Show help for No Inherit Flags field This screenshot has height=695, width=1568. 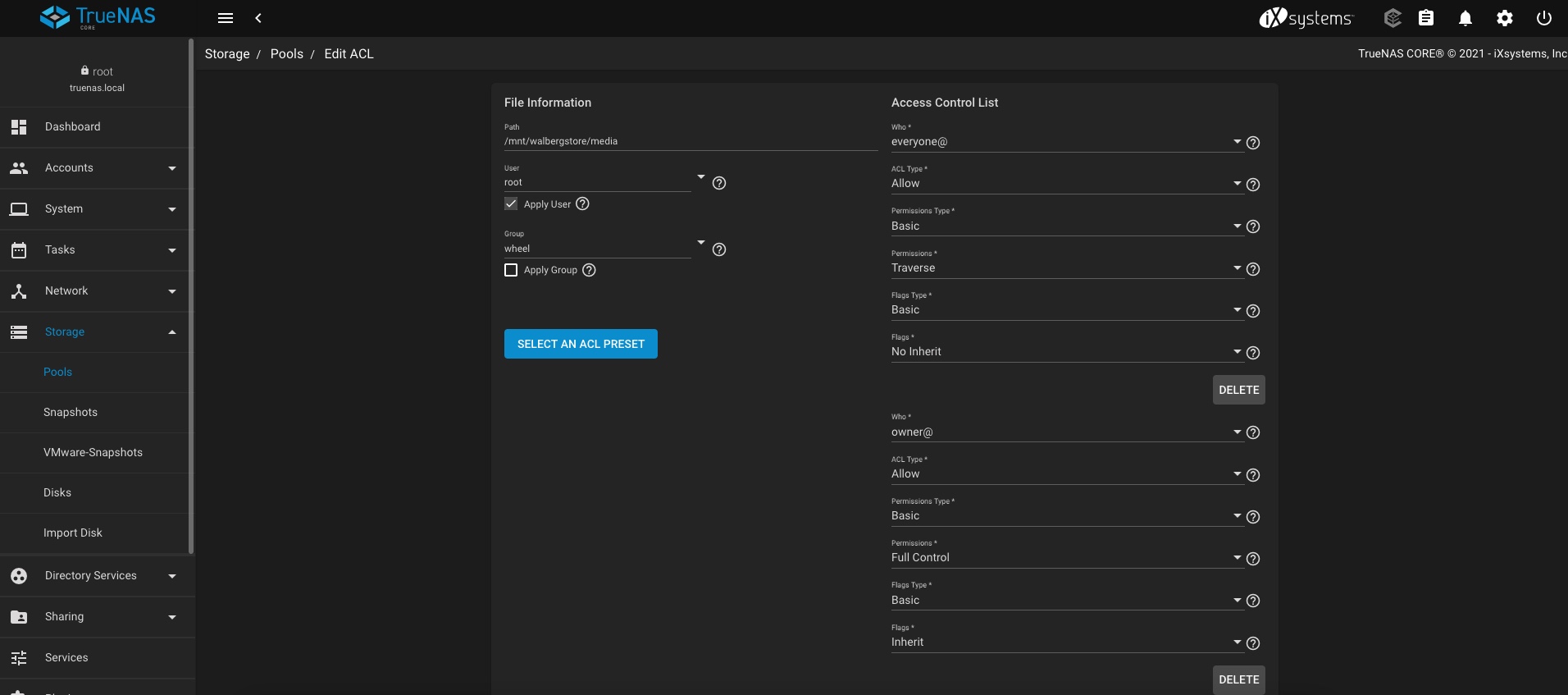pyautogui.click(x=1253, y=353)
